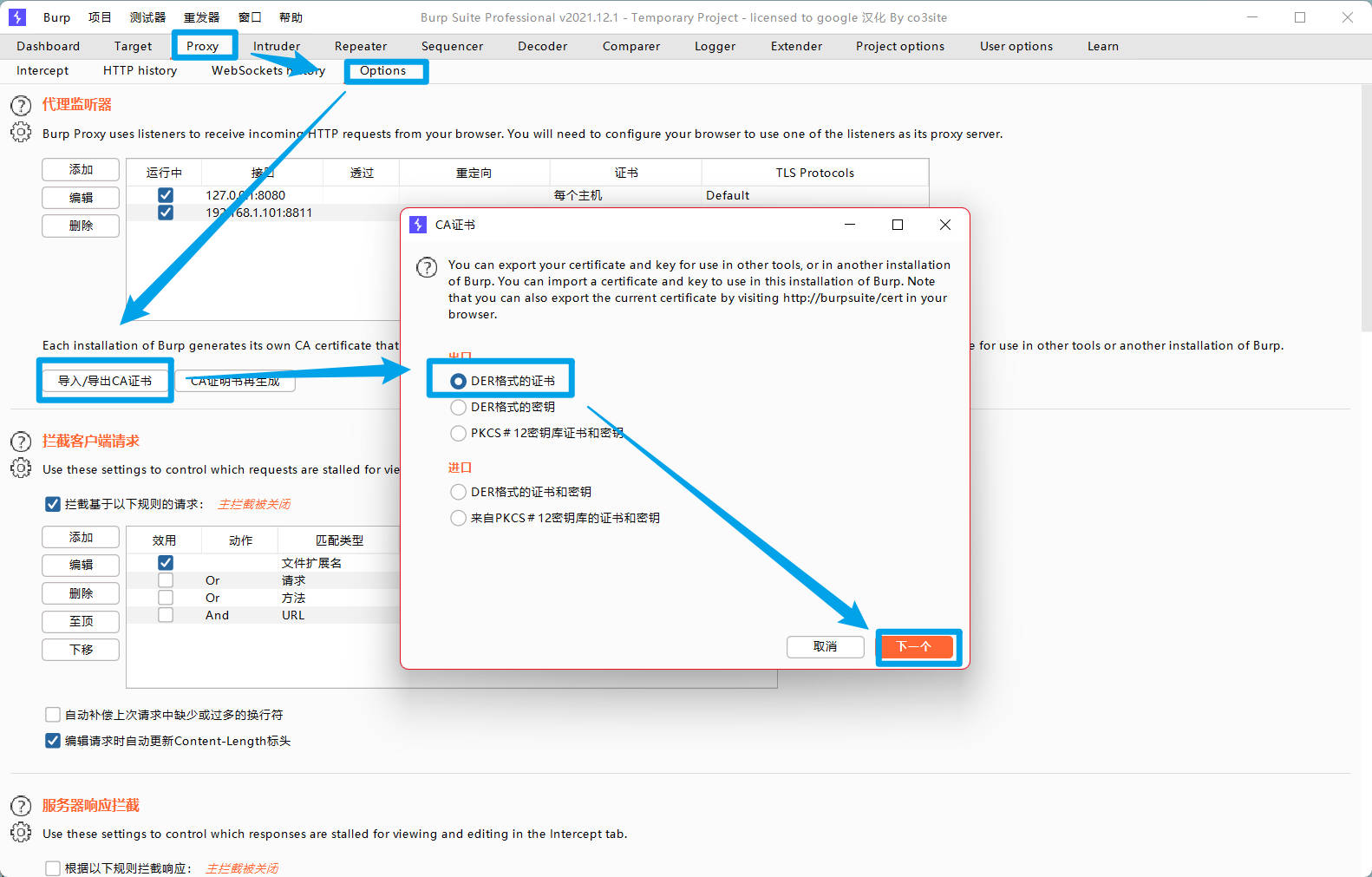Open the 测试器 menu
Viewport: 1372px width, 877px height.
click(147, 17)
